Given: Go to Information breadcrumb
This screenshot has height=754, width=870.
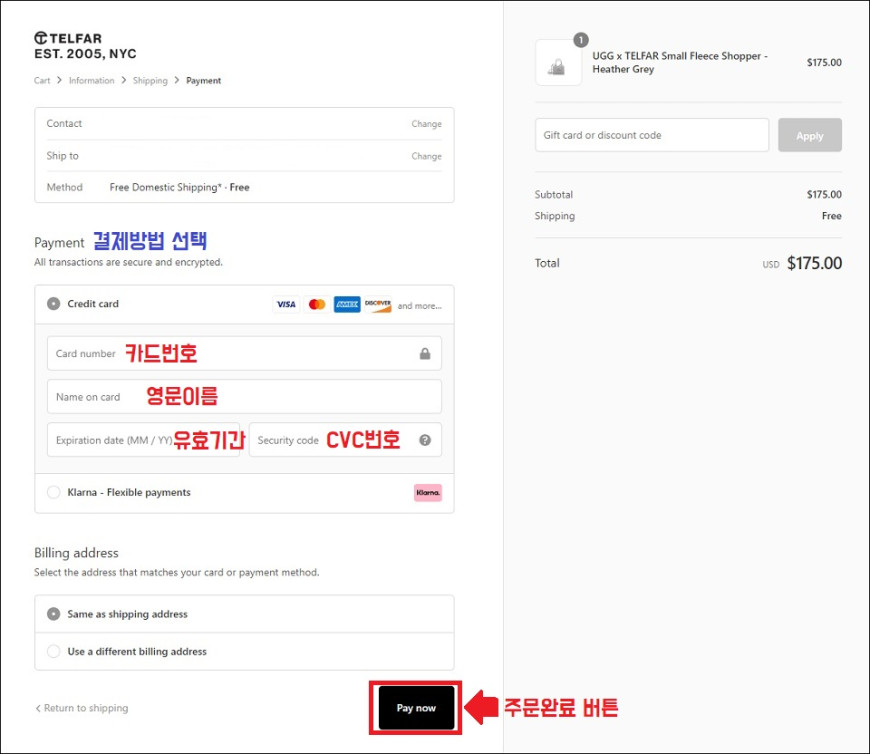Looking at the screenshot, I should (x=92, y=80).
